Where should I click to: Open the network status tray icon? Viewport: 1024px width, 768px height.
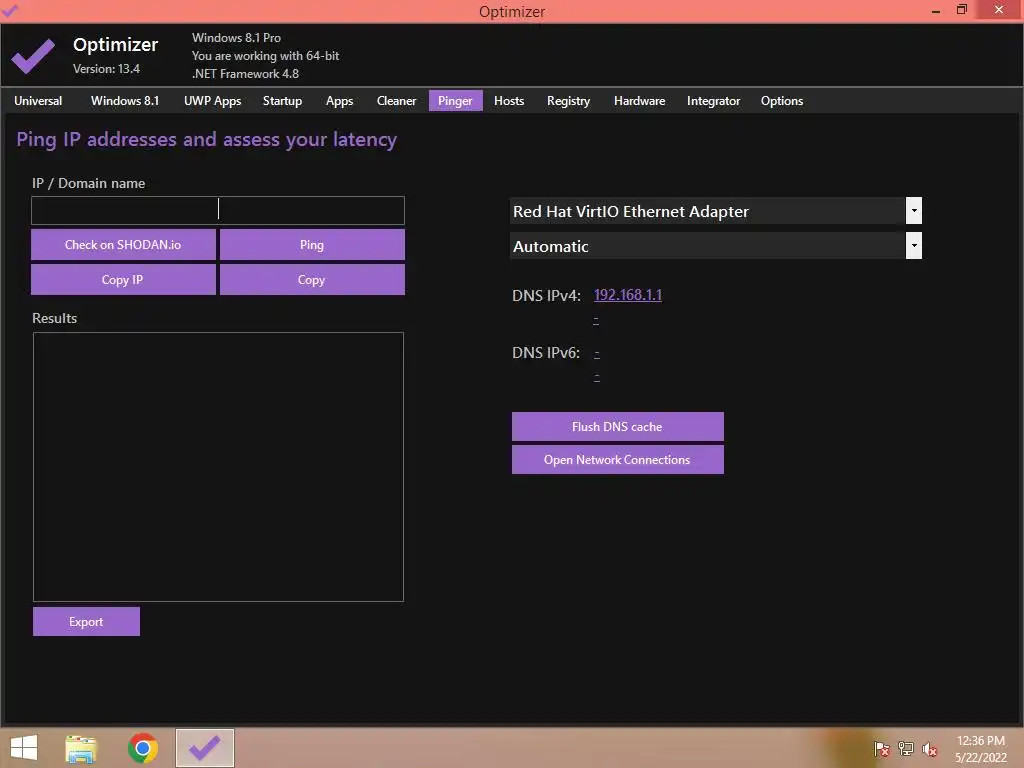click(906, 748)
